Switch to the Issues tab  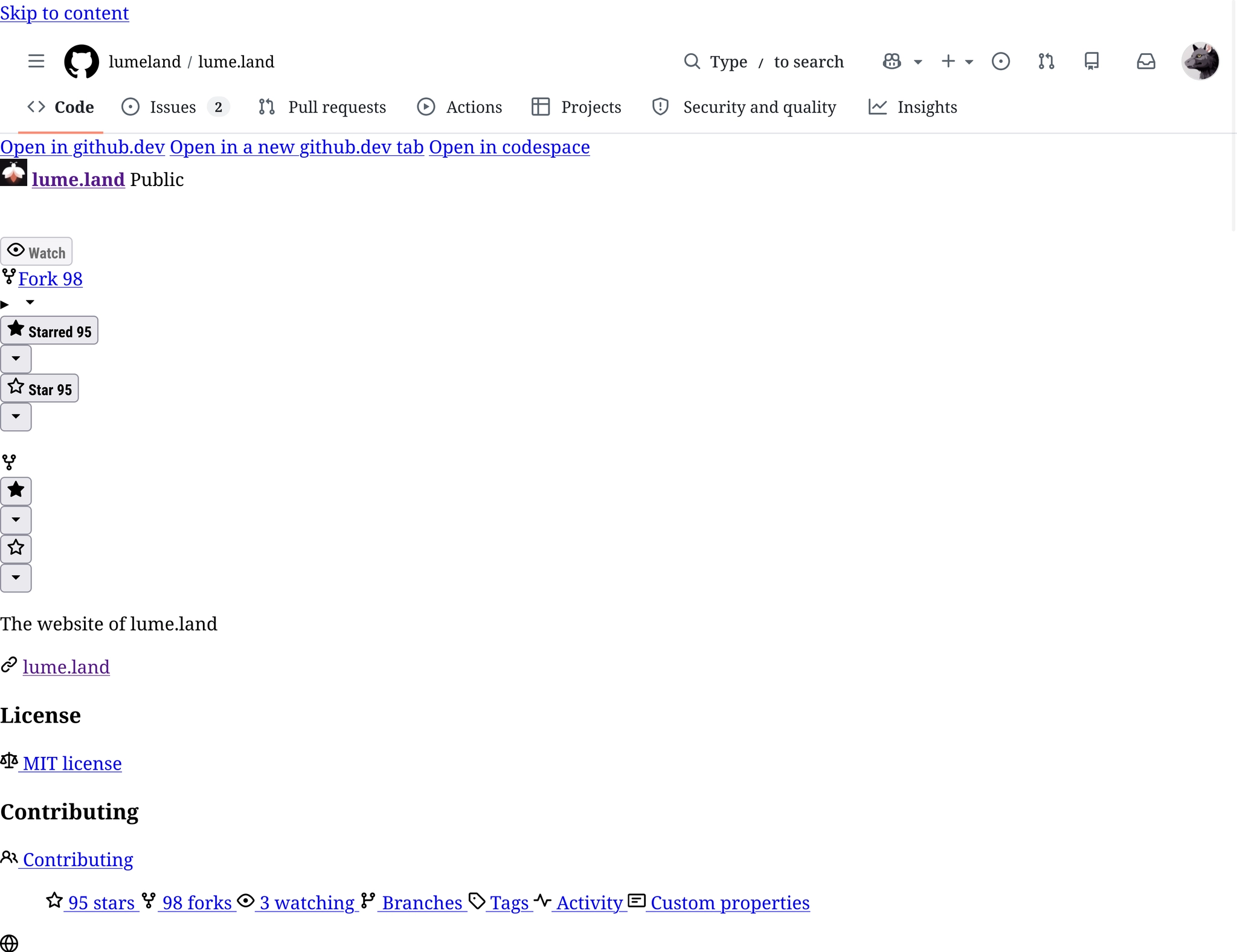(x=175, y=107)
